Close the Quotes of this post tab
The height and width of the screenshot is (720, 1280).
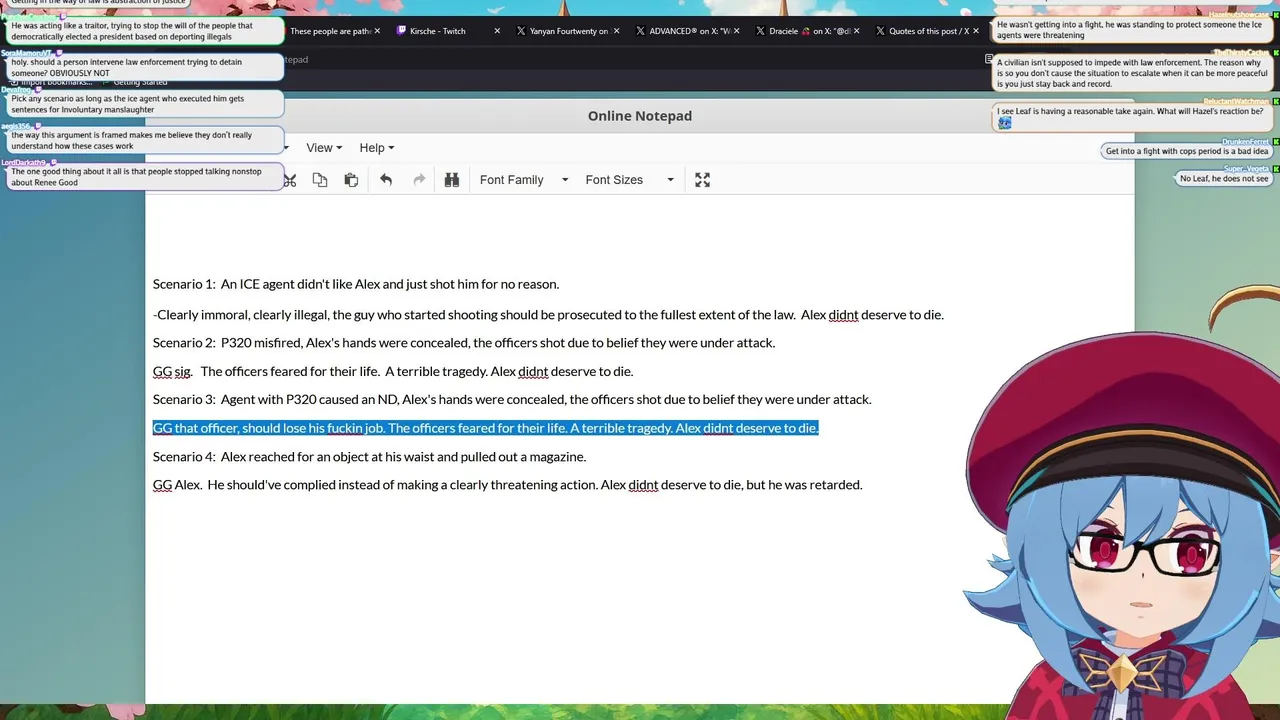point(976,31)
